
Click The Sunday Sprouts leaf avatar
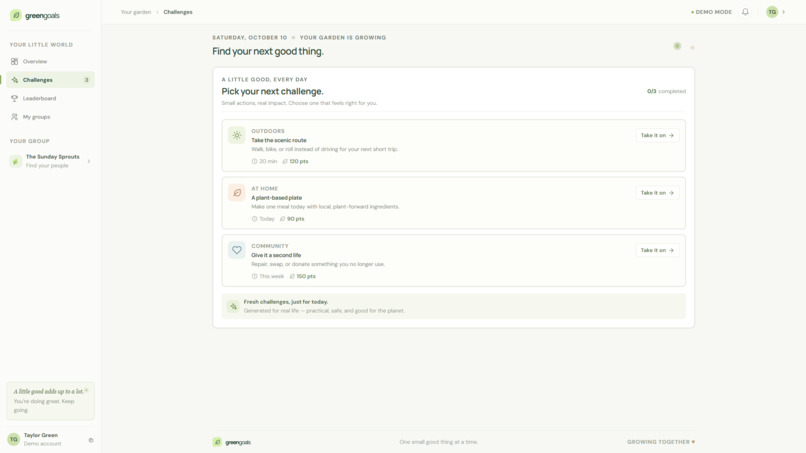(15, 161)
